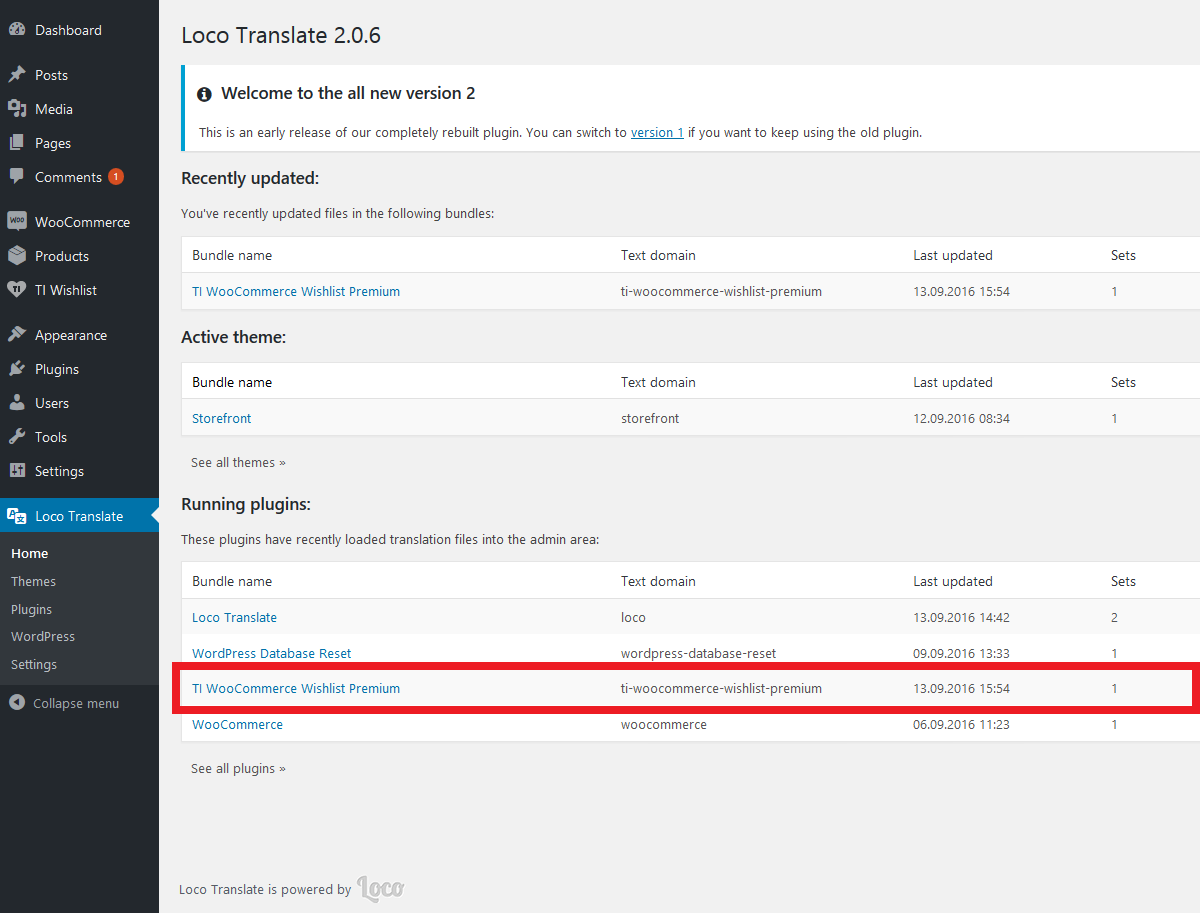Click the Users person icon
The width and height of the screenshot is (1200, 913).
point(17,403)
